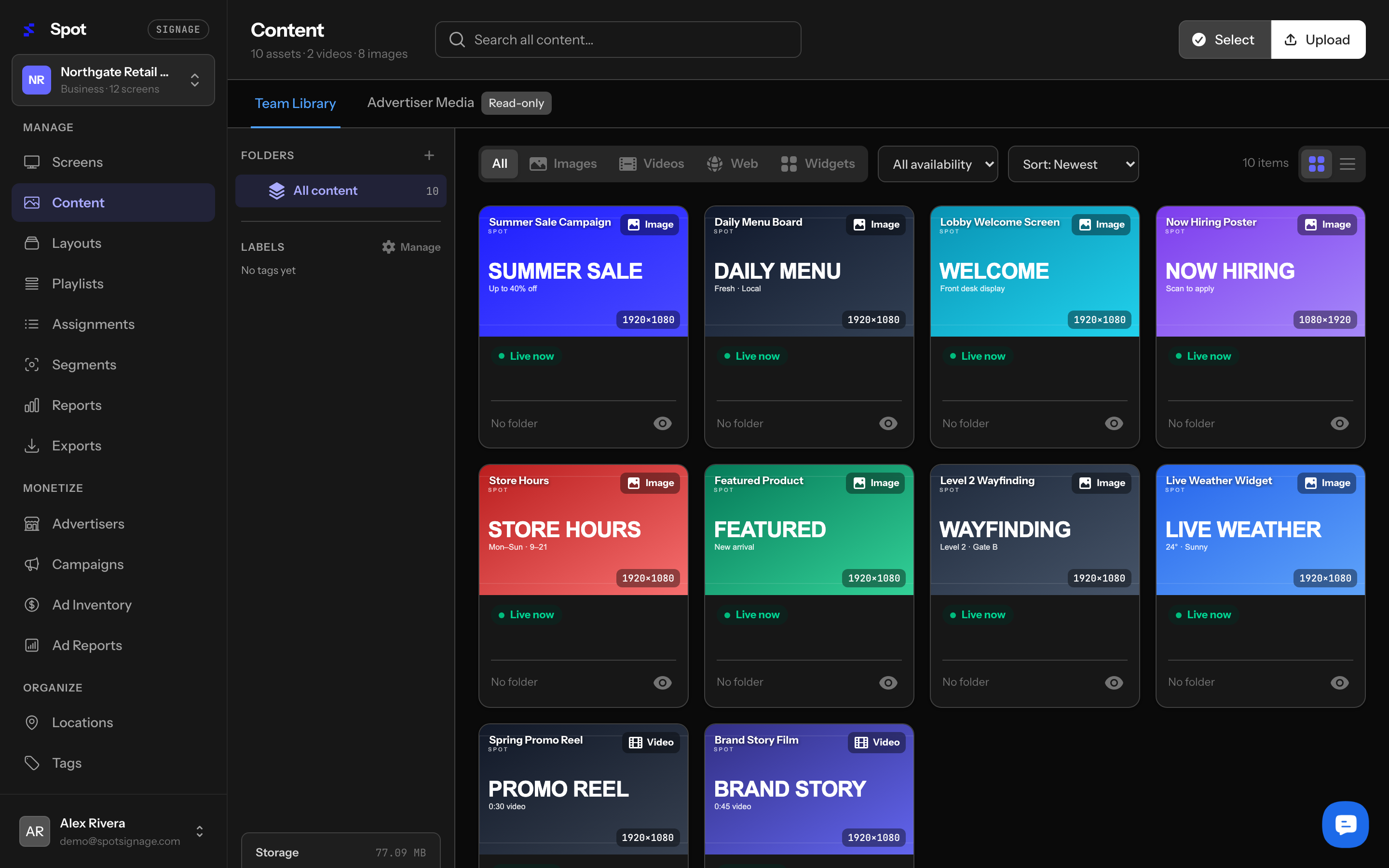Image resolution: width=1389 pixels, height=868 pixels.
Task: Filter content by Widgets
Action: point(818,163)
